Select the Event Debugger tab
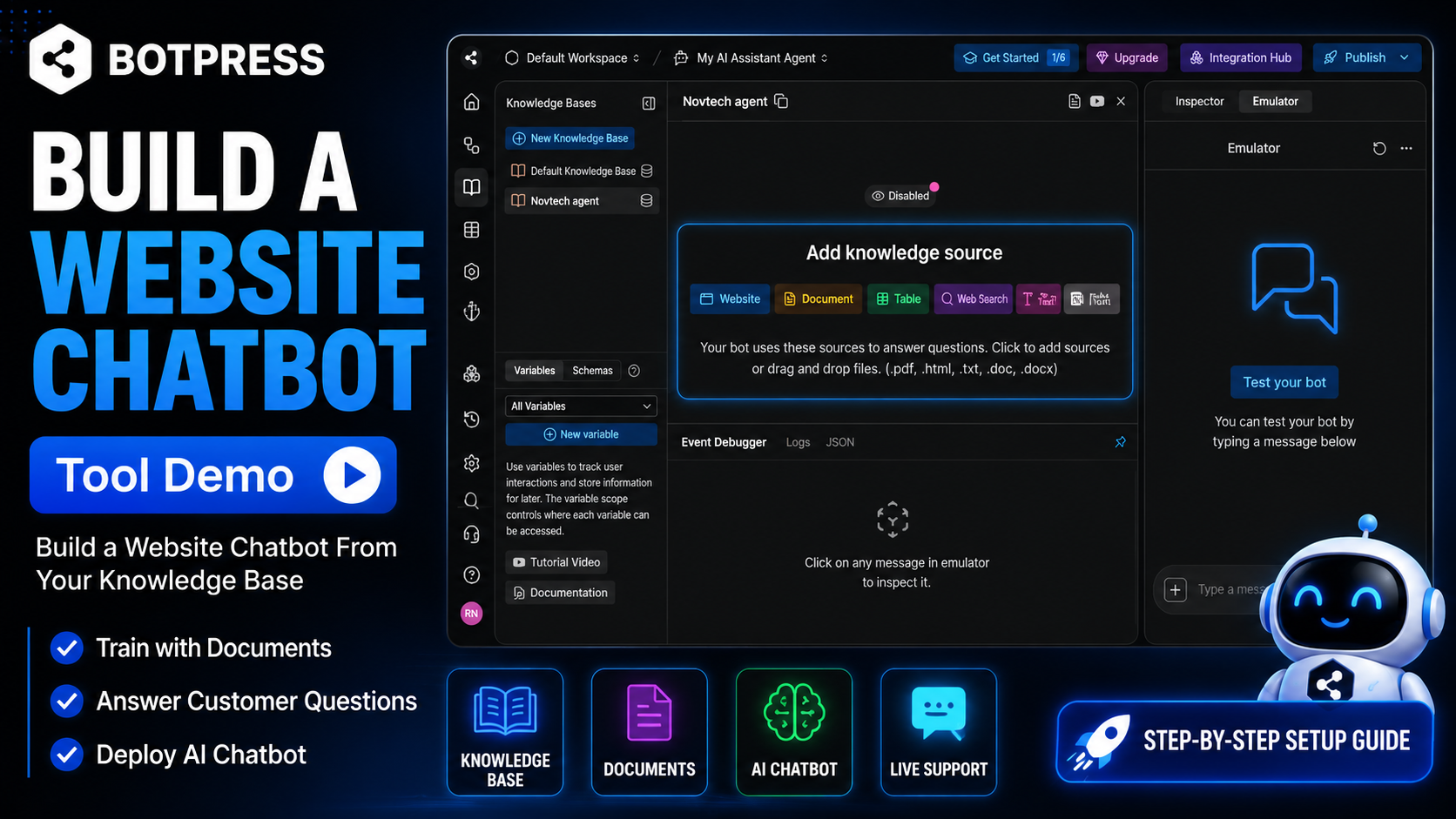This screenshot has height=819, width=1456. point(724,442)
